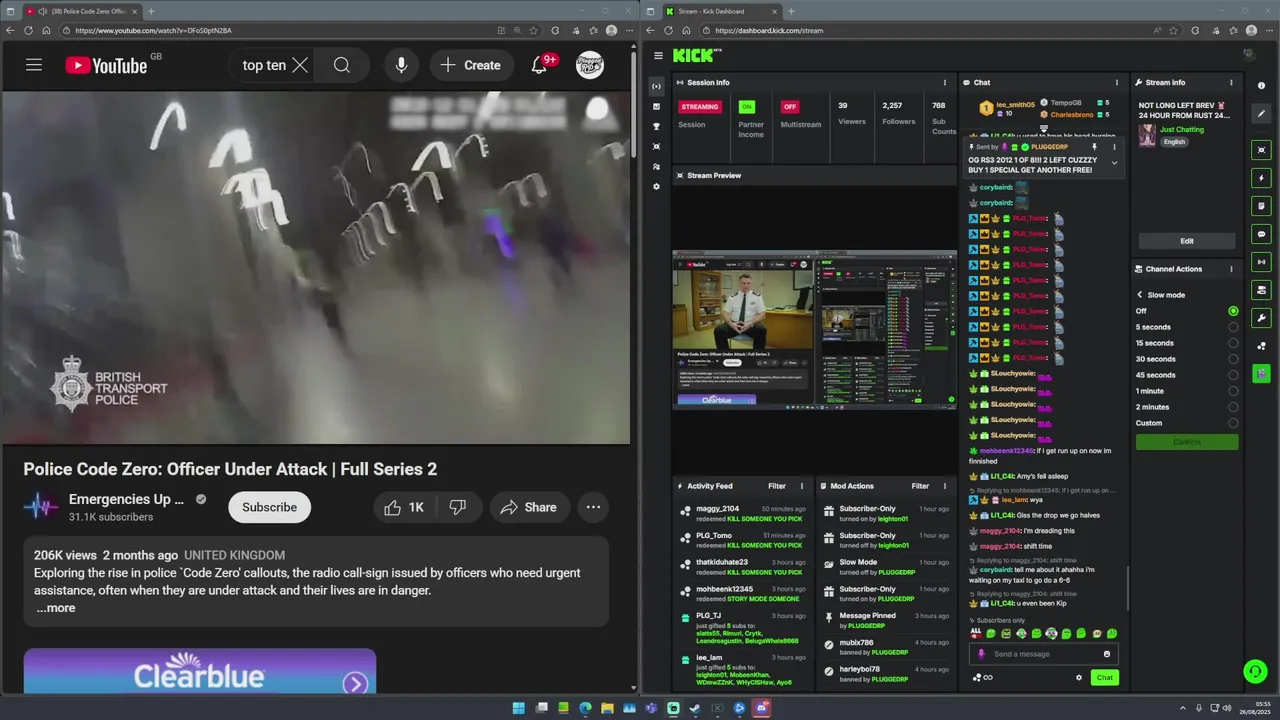Open Kick dashboard hamburger menu

pyautogui.click(x=656, y=56)
